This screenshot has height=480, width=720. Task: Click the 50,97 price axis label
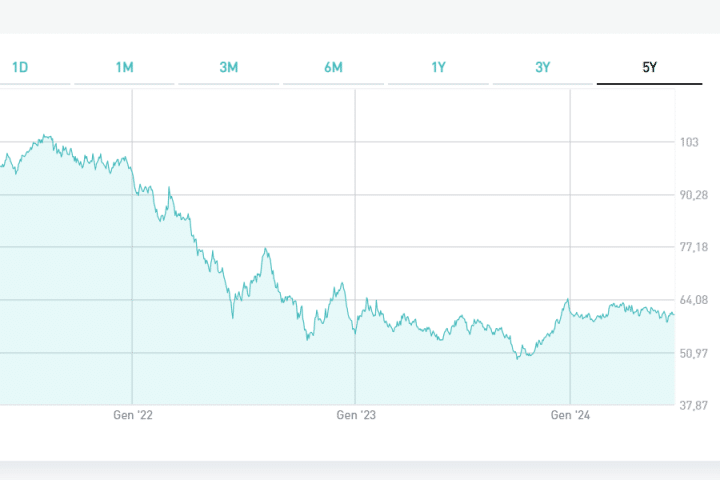pos(694,353)
